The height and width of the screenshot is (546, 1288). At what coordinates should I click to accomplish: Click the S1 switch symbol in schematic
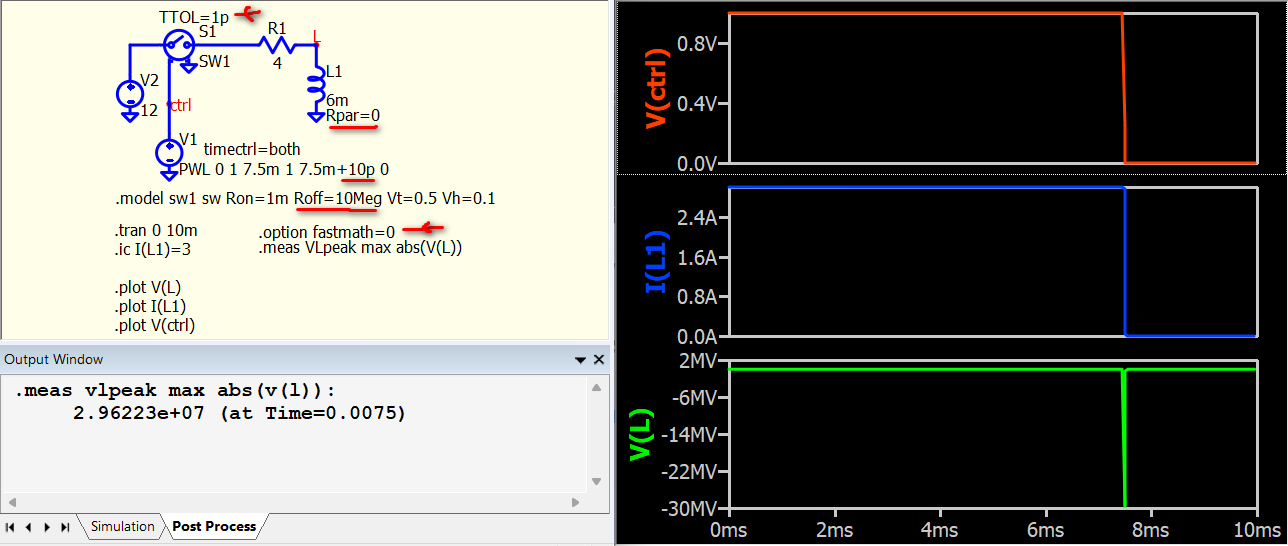pyautogui.click(x=180, y=43)
